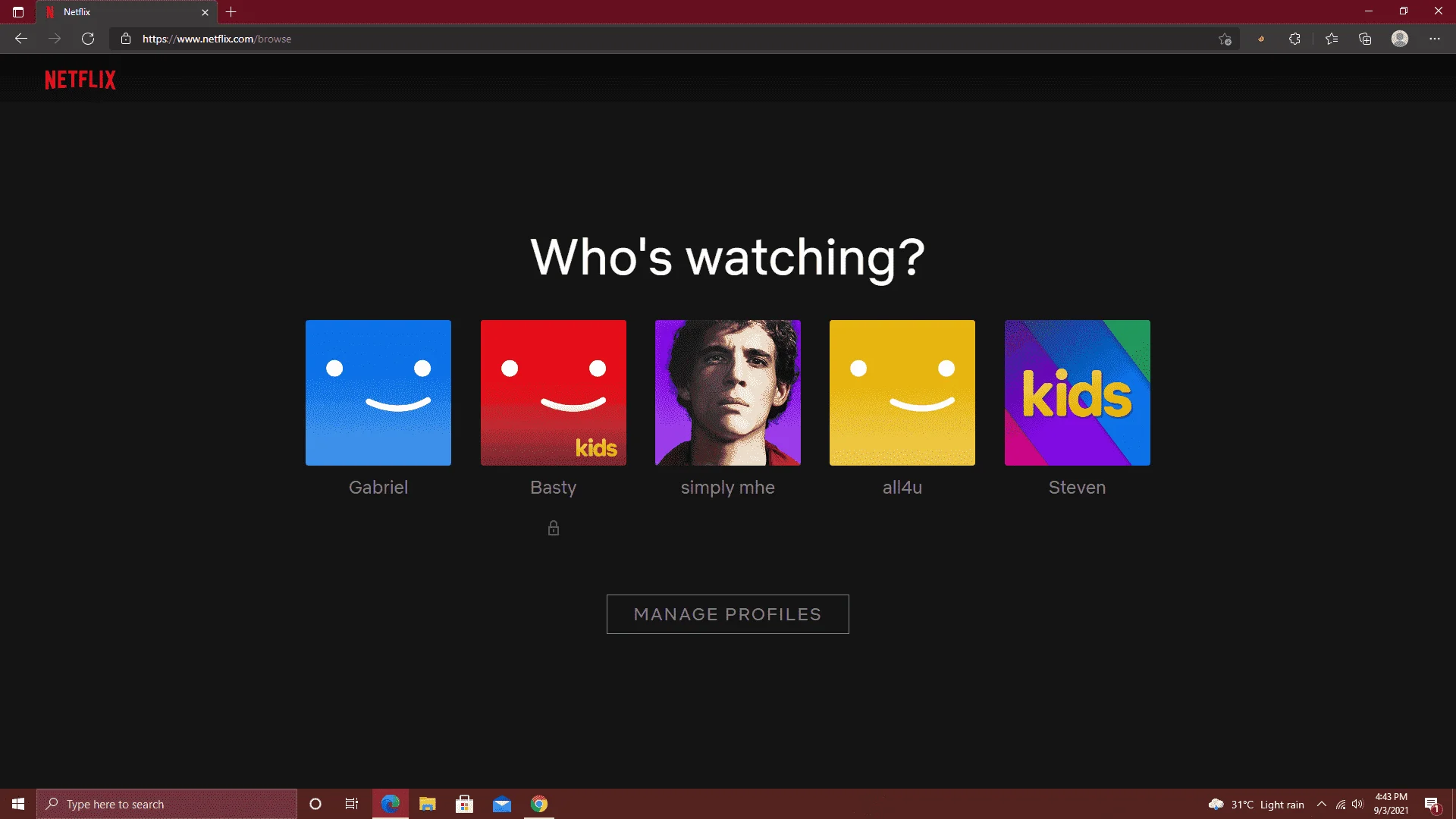Open browser Collections
1456x819 pixels.
click(1365, 39)
